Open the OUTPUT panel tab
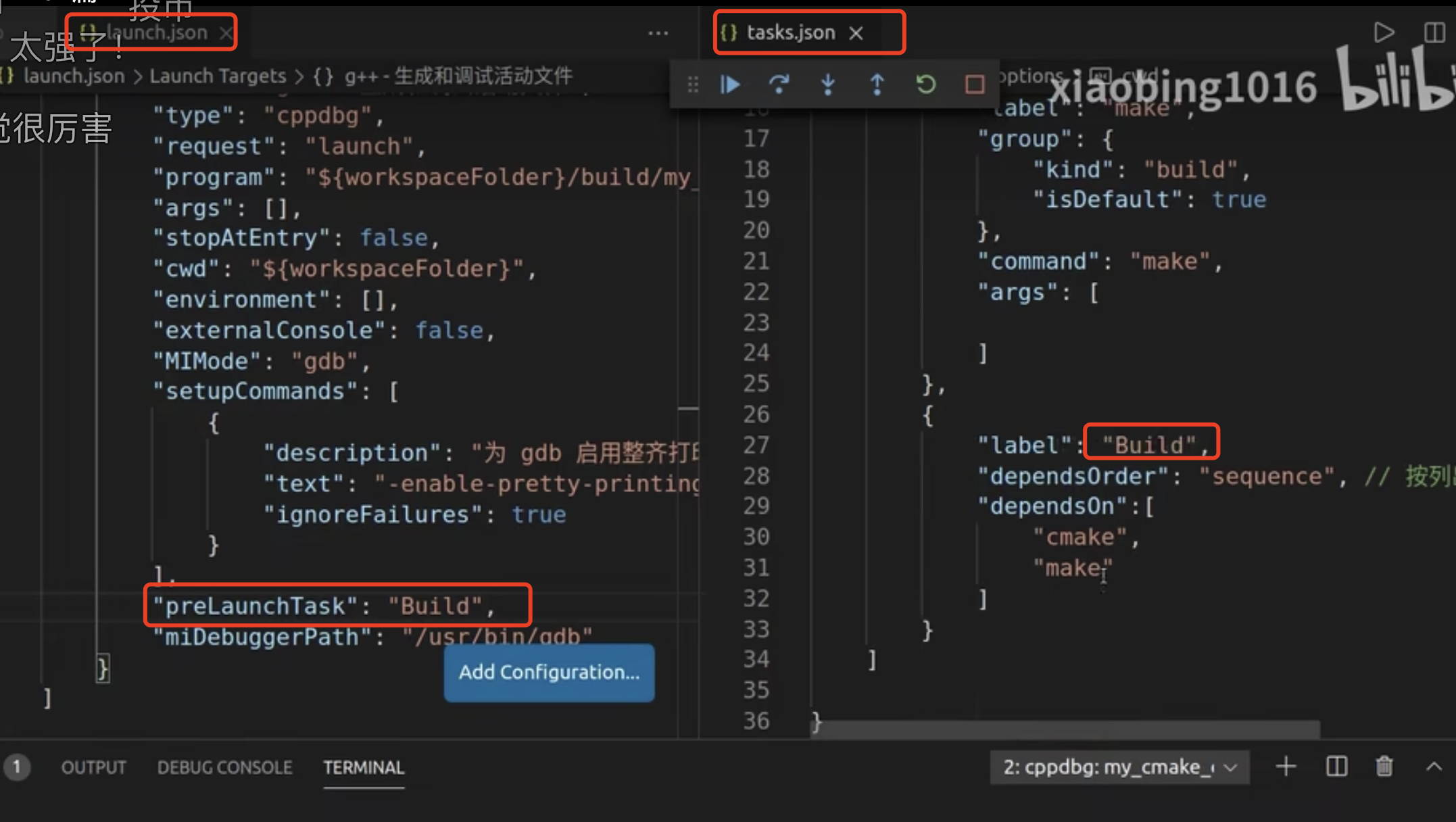1456x822 pixels. click(93, 767)
